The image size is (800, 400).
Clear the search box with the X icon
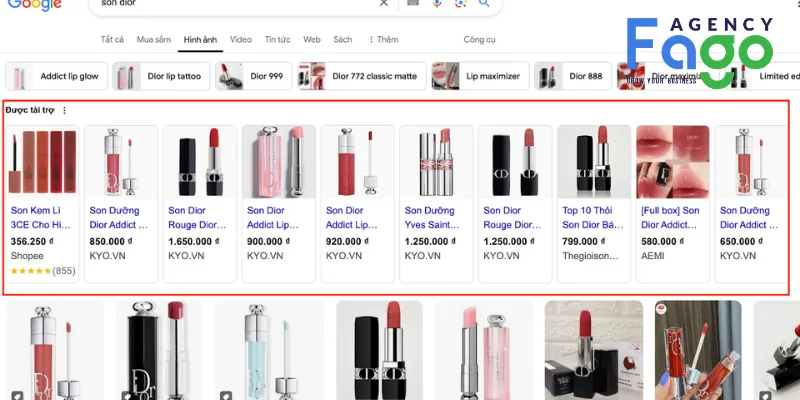[x=384, y=4]
